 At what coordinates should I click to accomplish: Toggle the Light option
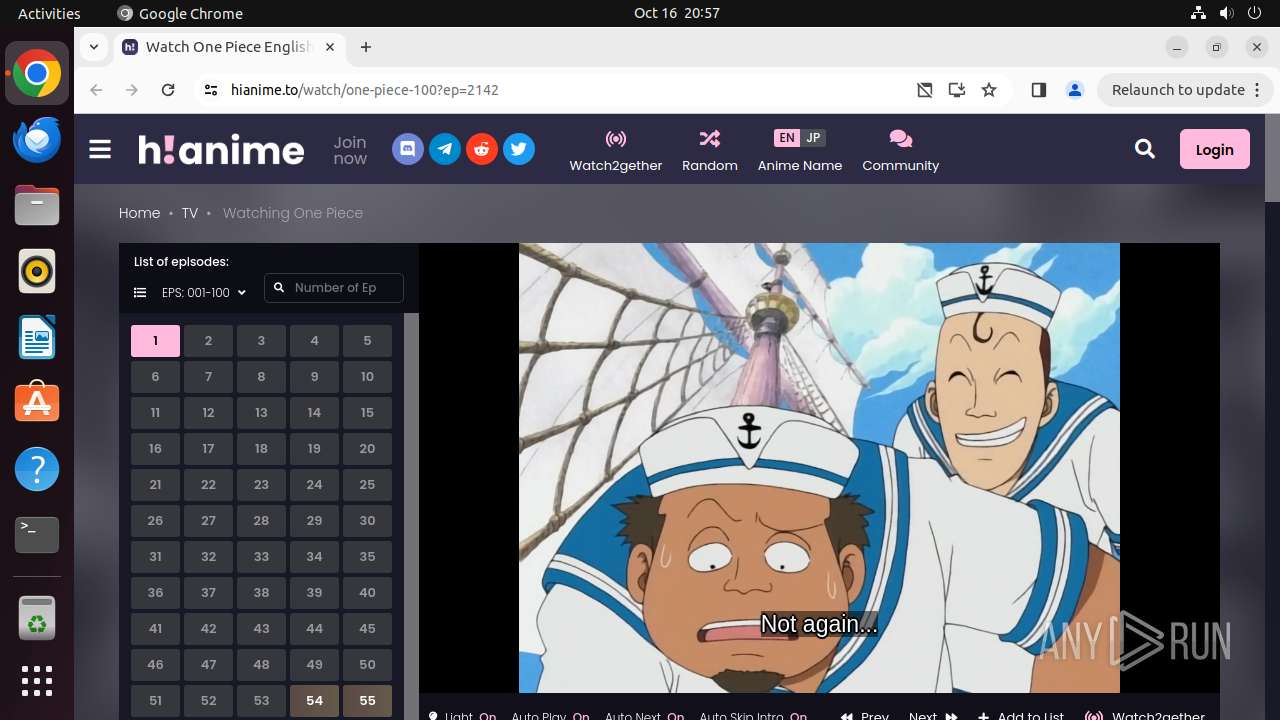(x=462, y=715)
